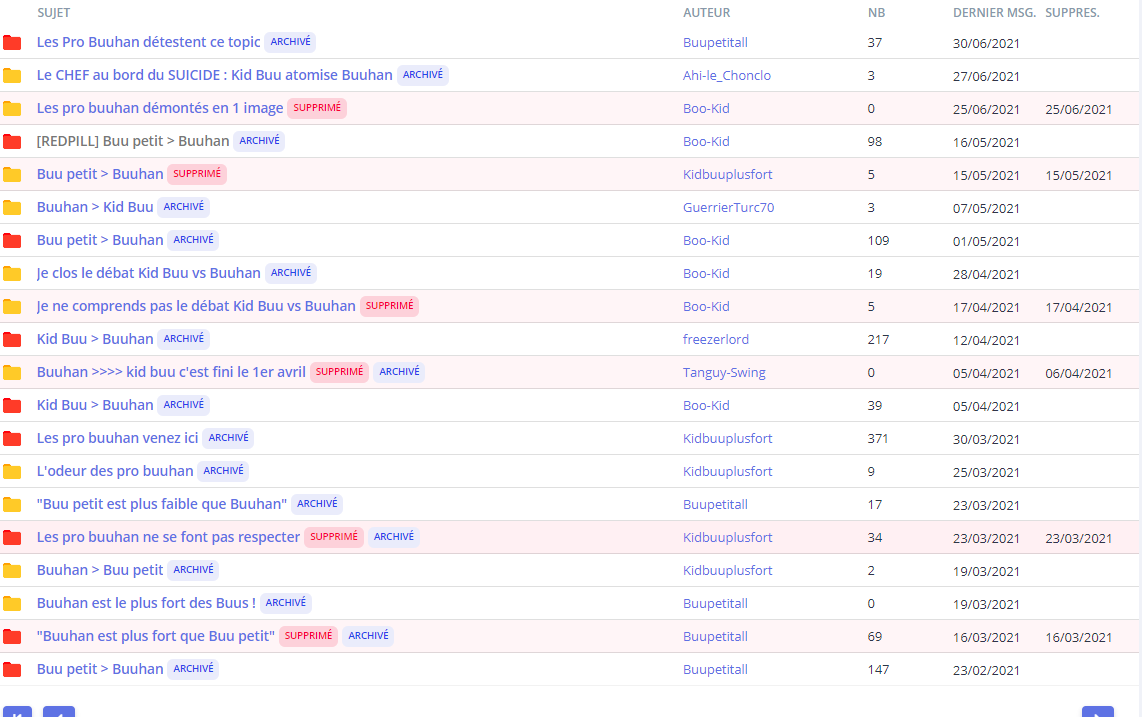Click the folder icon beside "Buu petit est plus faible que Buuhan"
This screenshot has height=717, width=1142.
tap(12, 504)
